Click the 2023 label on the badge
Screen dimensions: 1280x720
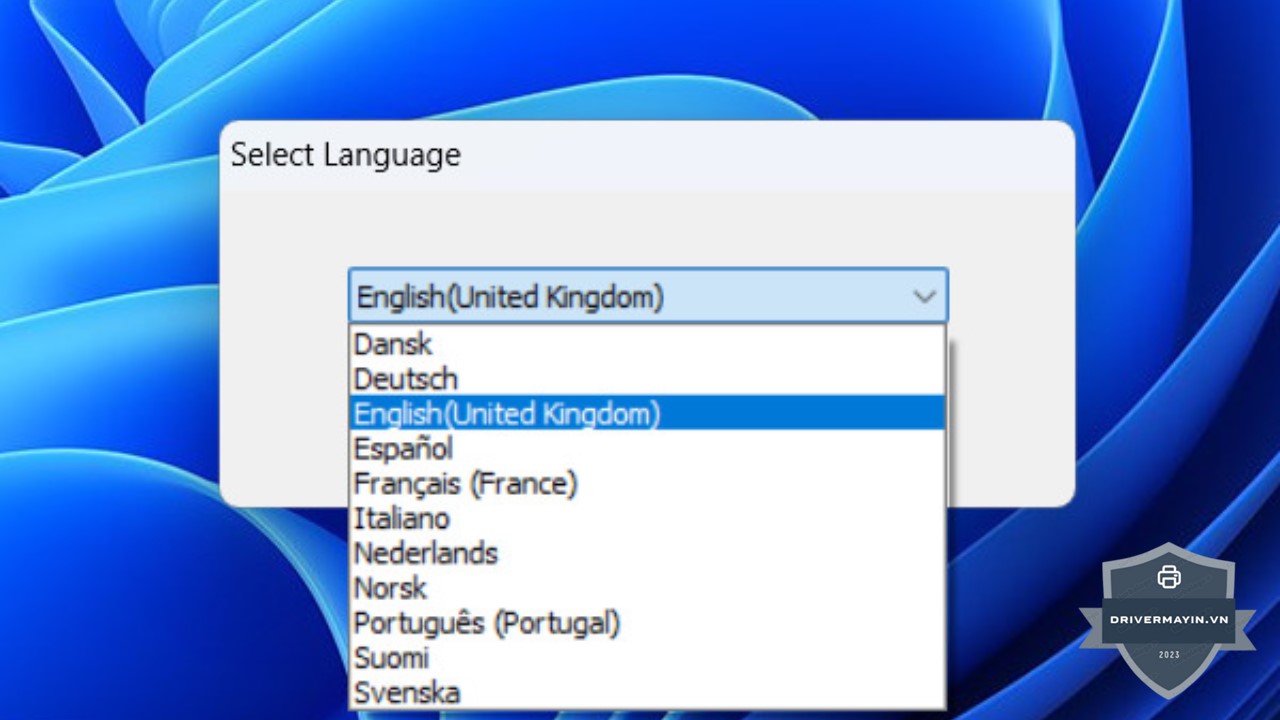[x=1168, y=655]
